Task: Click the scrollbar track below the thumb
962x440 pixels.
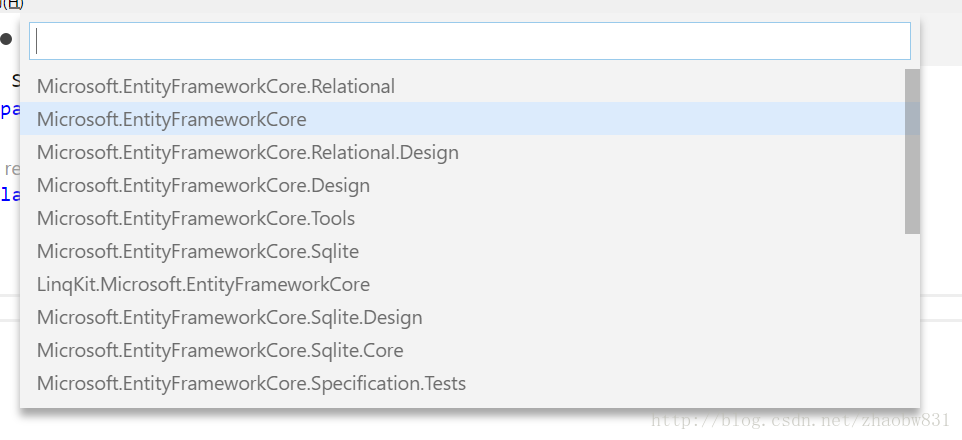Action: pyautogui.click(x=912, y=320)
